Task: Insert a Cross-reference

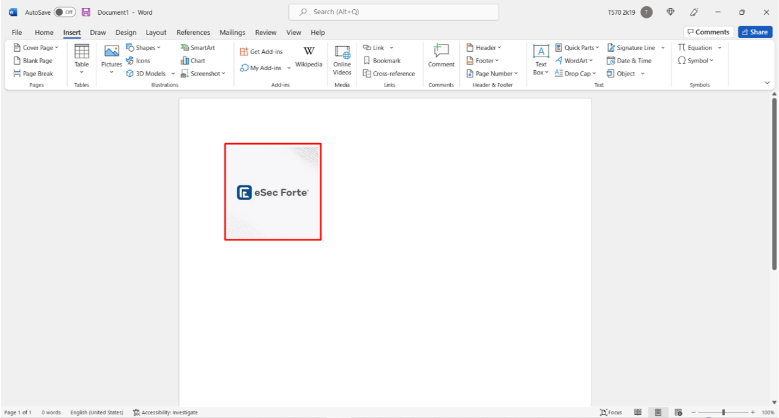Action: [x=389, y=74]
